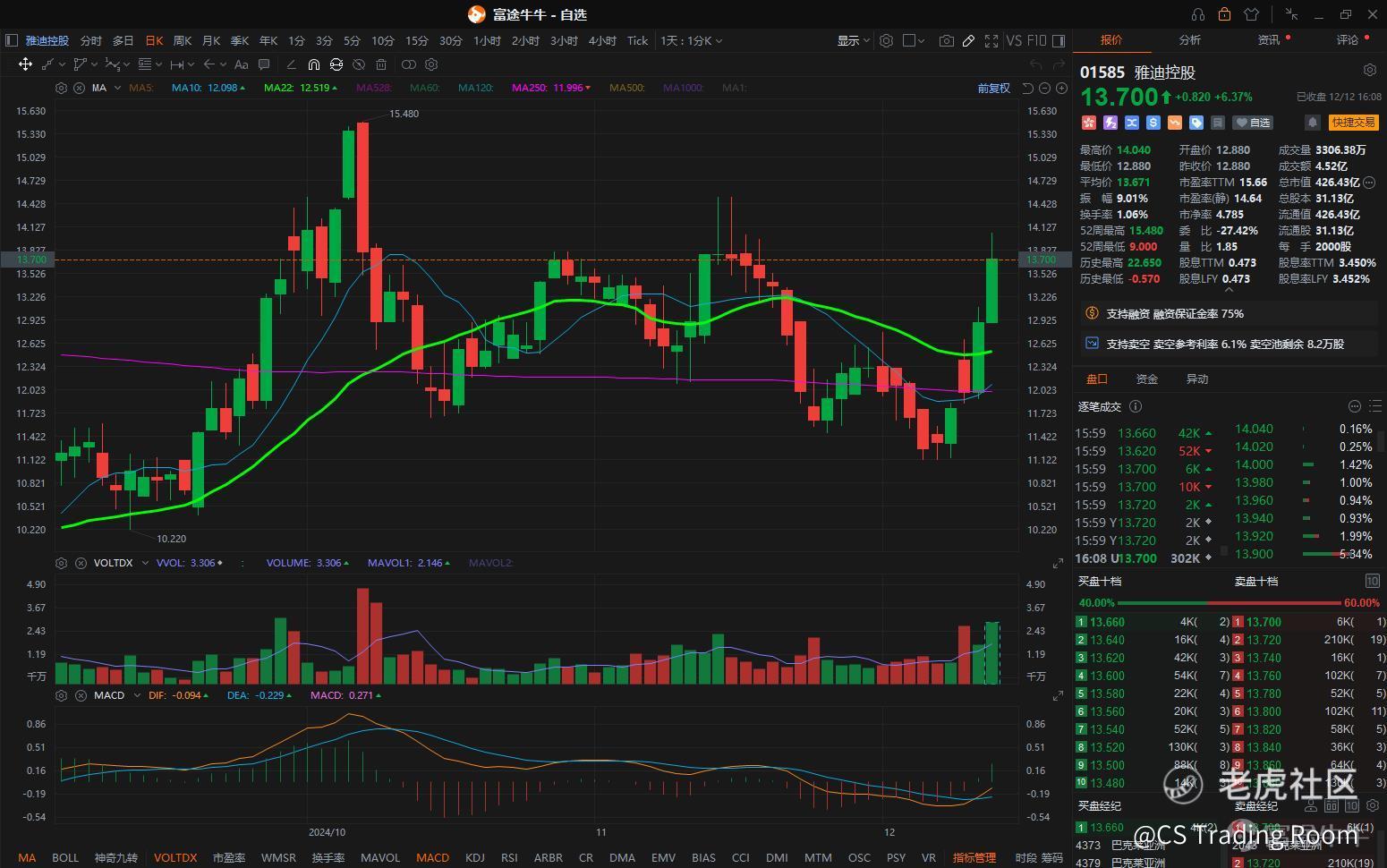Open the chart layout square dropdown

click(914, 40)
